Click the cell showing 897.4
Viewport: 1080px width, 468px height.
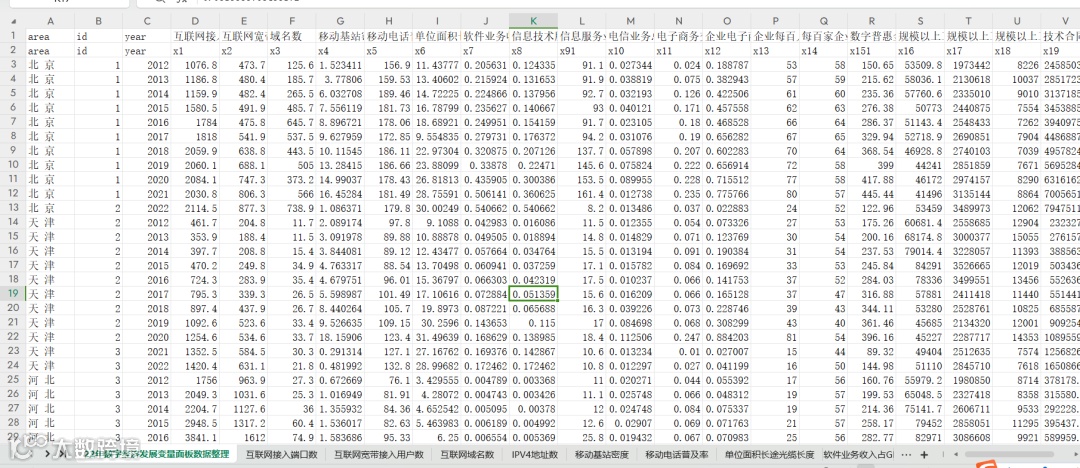pyautogui.click(x=196, y=307)
